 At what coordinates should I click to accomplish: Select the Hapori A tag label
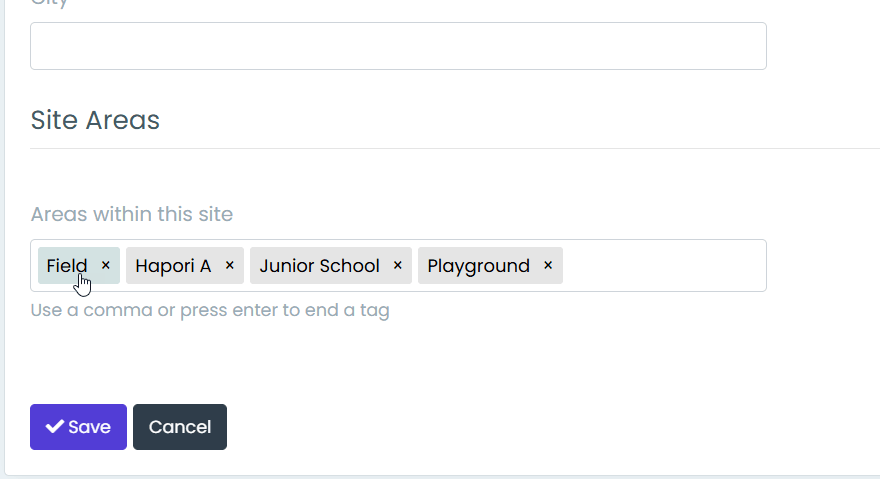click(173, 266)
